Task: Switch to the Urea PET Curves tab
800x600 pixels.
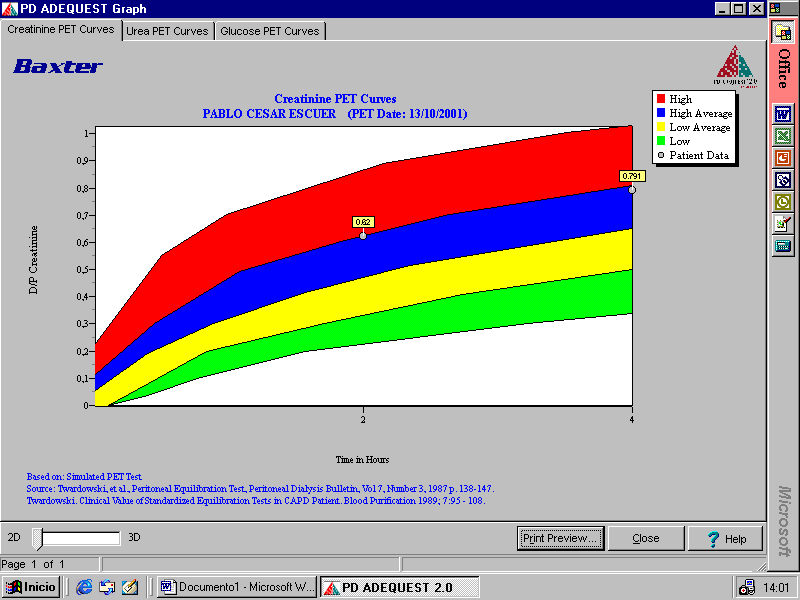Action: pyautogui.click(x=167, y=31)
